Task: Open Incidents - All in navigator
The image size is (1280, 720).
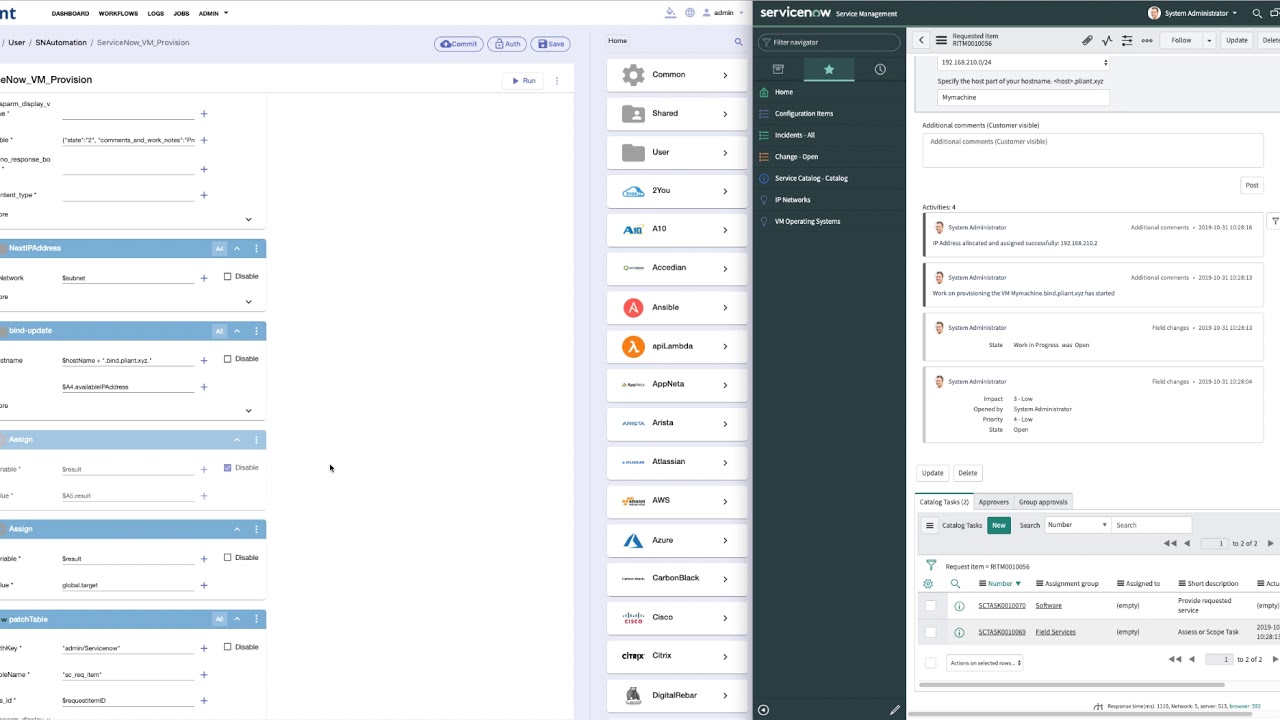Action: click(794, 135)
